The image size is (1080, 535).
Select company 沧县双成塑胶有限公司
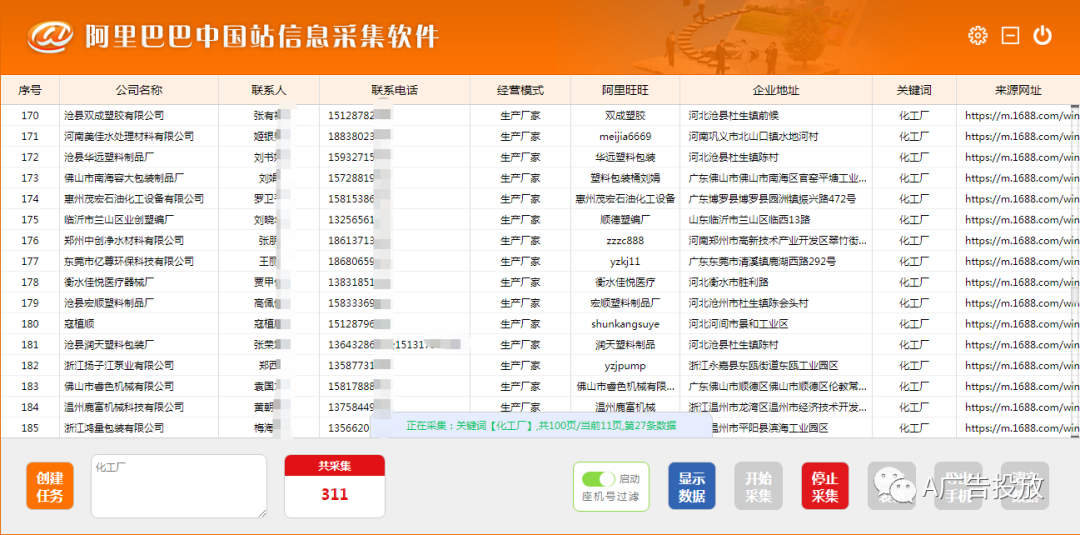pos(114,115)
